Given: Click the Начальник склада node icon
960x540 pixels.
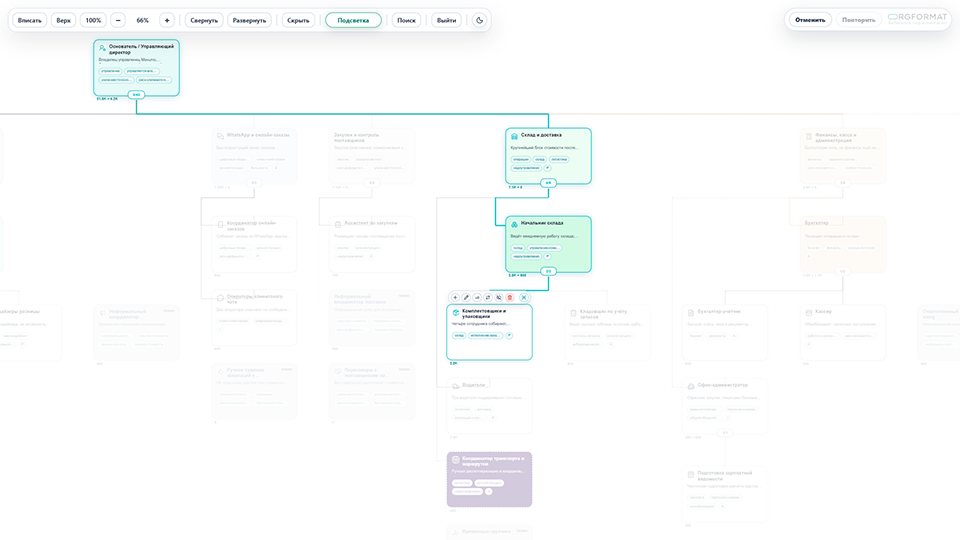Looking at the screenshot, I should [514, 224].
